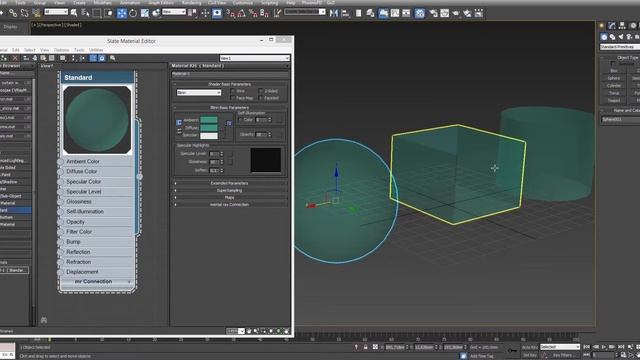This screenshot has width=640, height=360.
Task: Select the Move transform tool in main toolbar
Action: [122, 13]
